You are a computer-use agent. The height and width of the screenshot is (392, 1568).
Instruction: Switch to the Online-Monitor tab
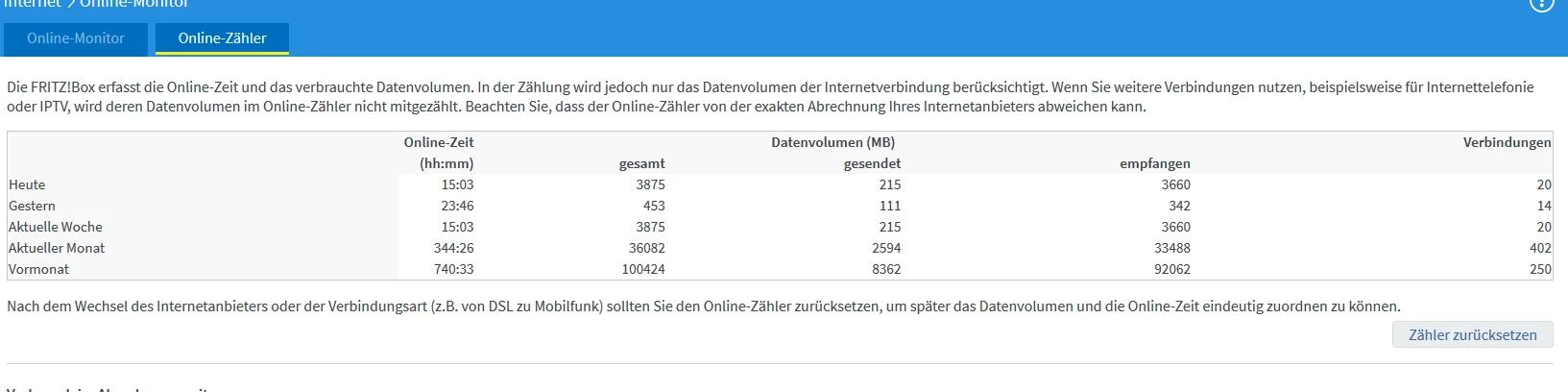coord(76,38)
